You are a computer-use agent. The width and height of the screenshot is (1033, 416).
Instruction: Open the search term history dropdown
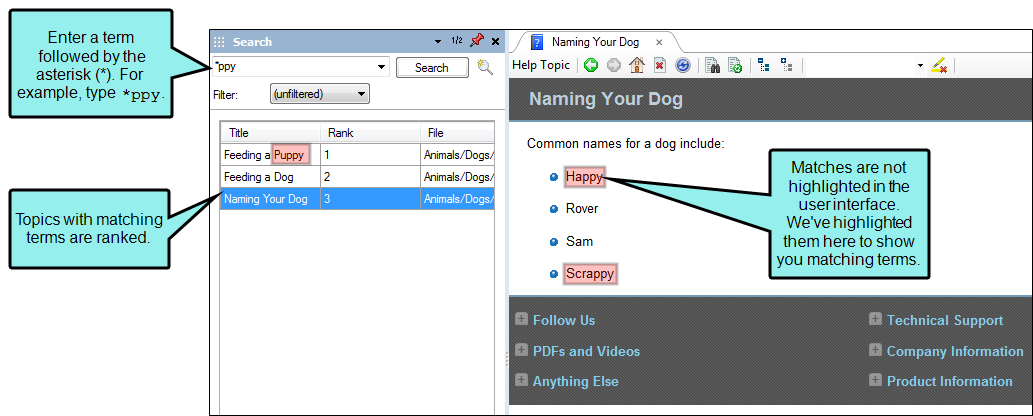(x=381, y=67)
